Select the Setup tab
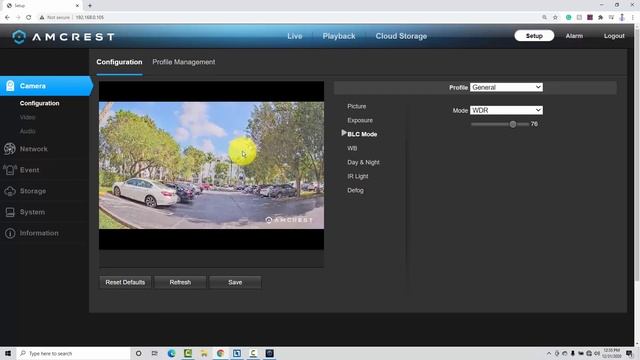Viewport: 640px width, 360px height. click(x=534, y=36)
